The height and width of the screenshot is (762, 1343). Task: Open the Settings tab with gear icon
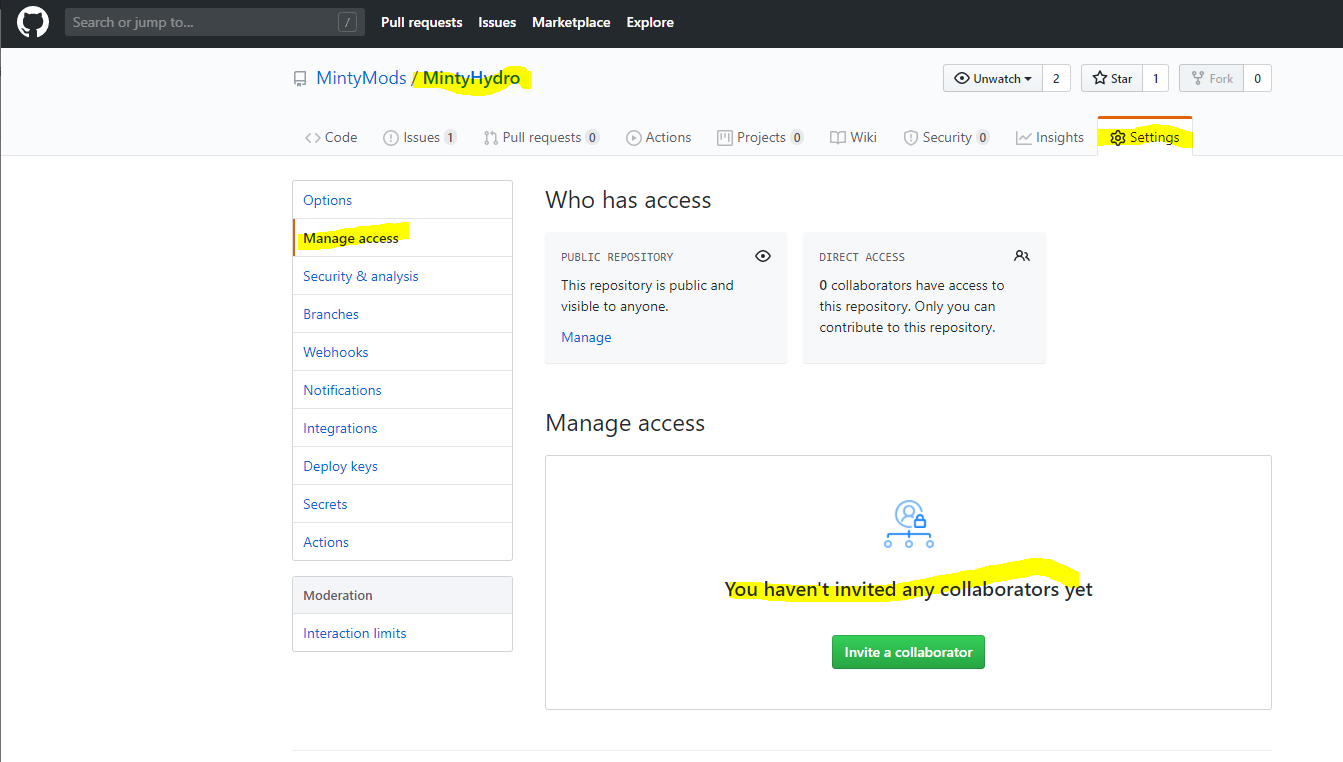pyautogui.click(x=1144, y=137)
